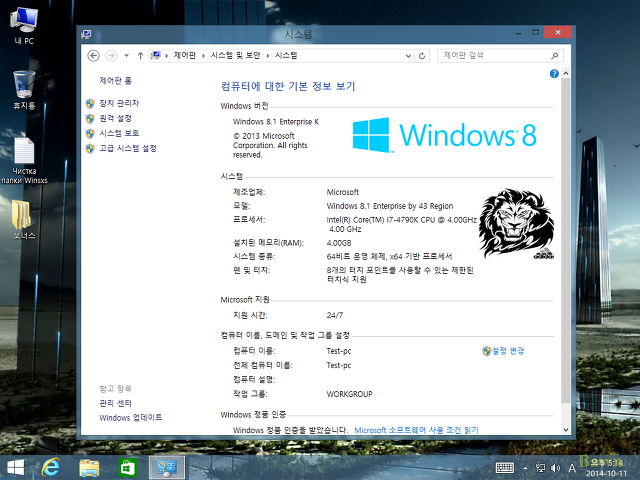The height and width of the screenshot is (480, 640).
Task: Click Control Panel taskbar button
Action: [x=167, y=467]
